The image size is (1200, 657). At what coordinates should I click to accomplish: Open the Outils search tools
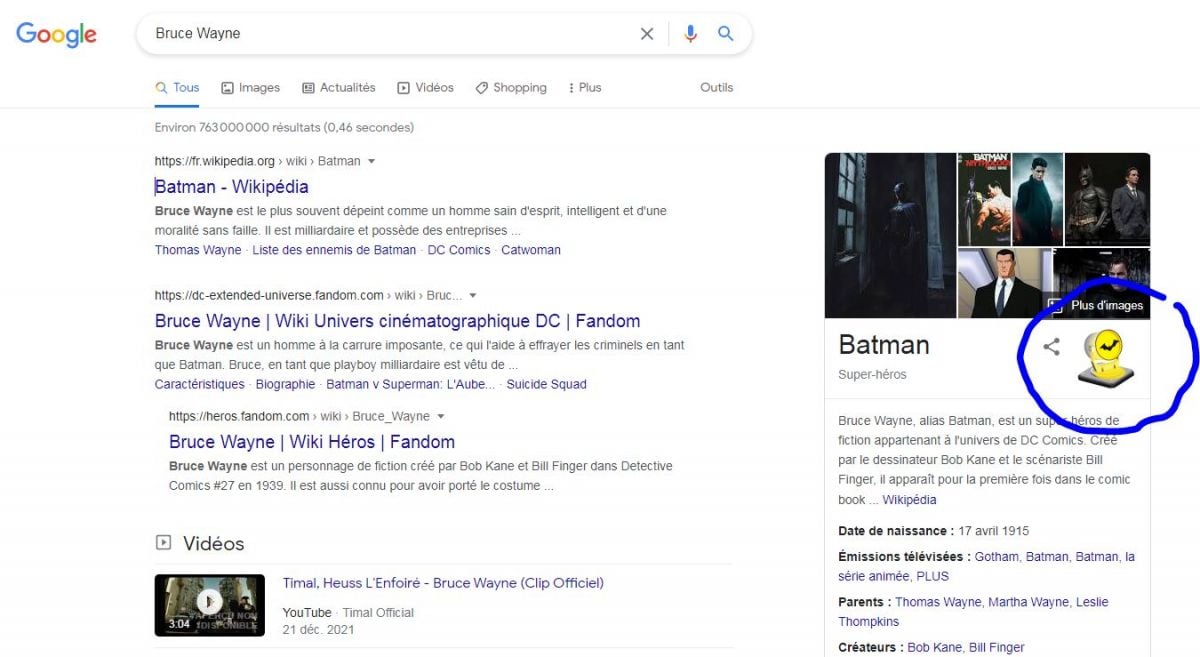(x=716, y=88)
